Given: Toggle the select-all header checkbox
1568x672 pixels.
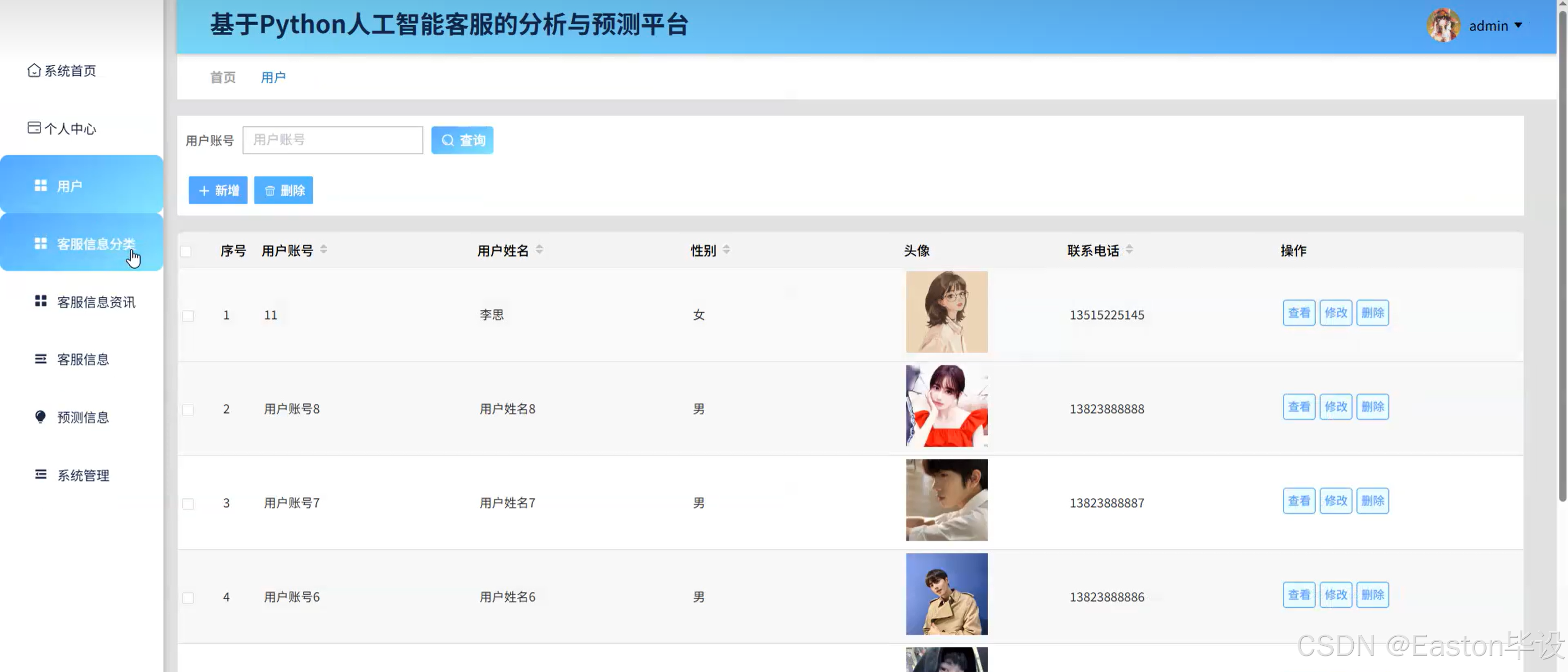Looking at the screenshot, I should (186, 251).
